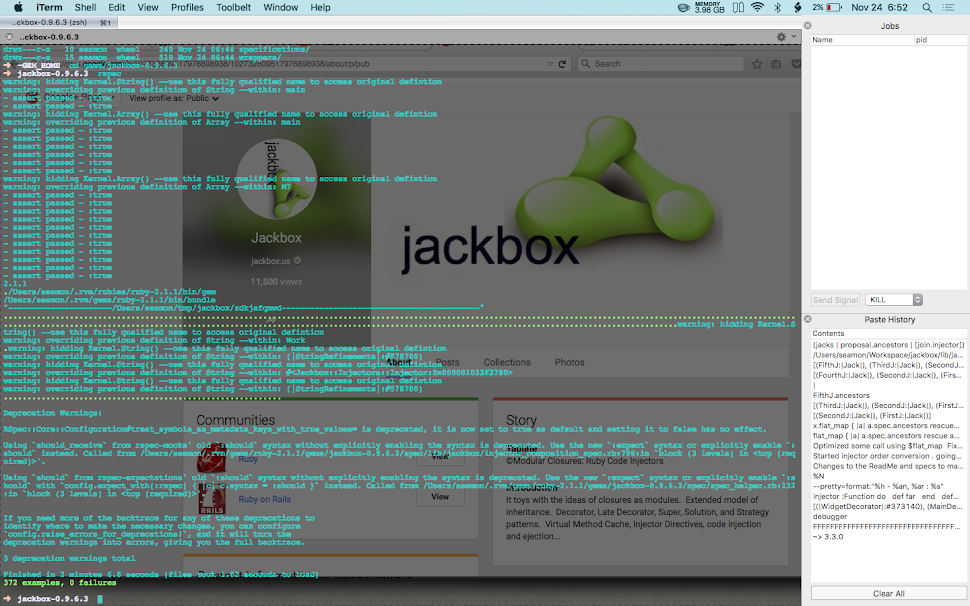Open the URL bar history dropdown arrow
Screen dimensions: 970x606
[x=549, y=64]
